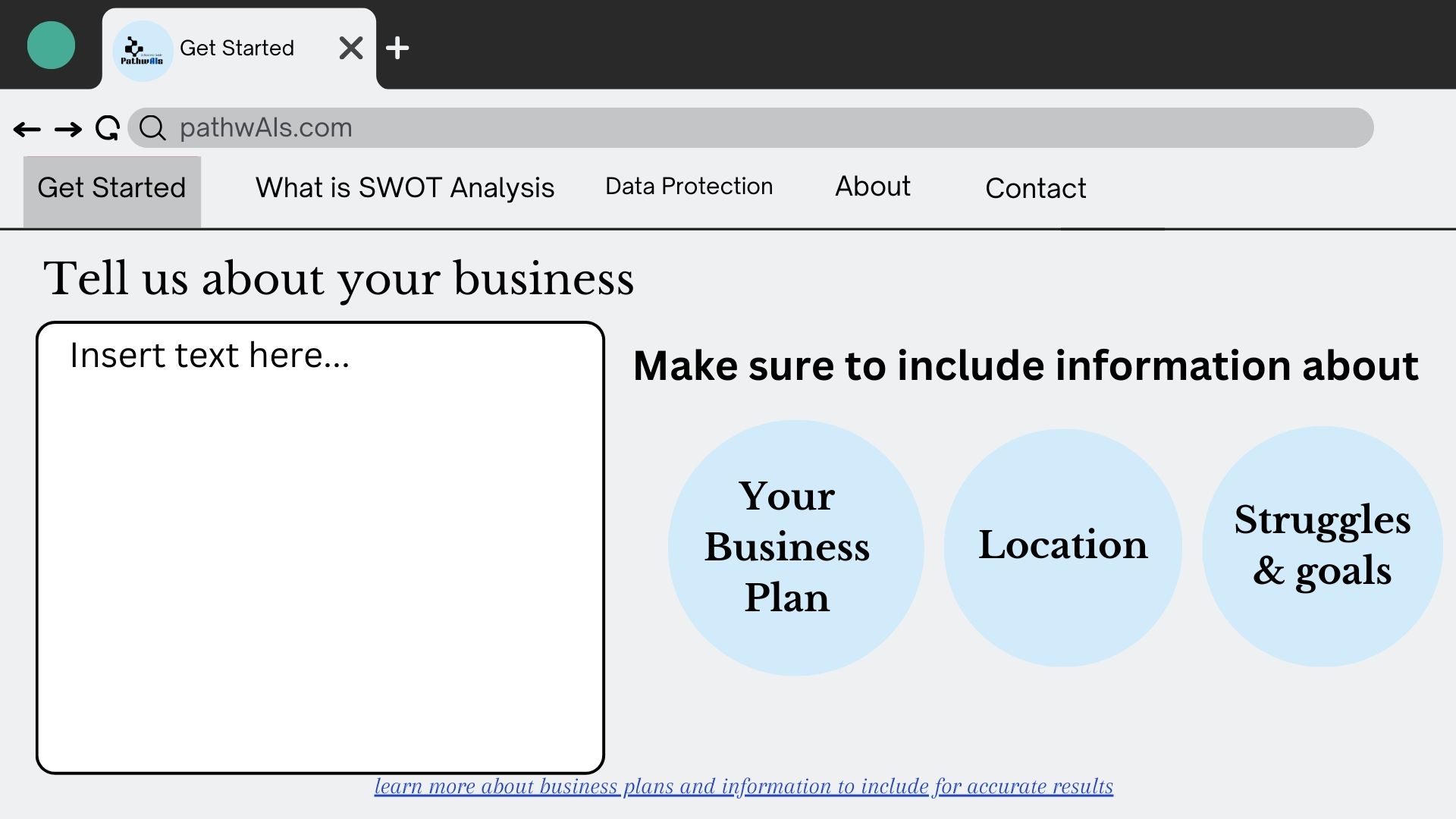Select the Get Started browser tab title
The image size is (1456, 819).
tap(237, 49)
